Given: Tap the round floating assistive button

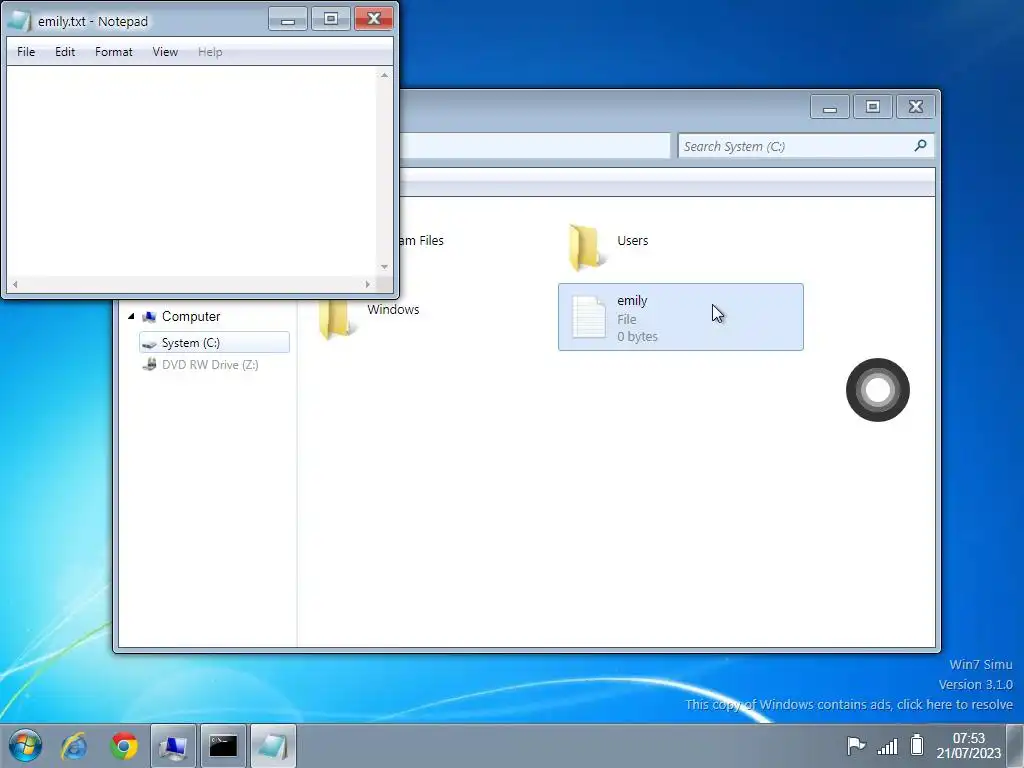Looking at the screenshot, I should pyautogui.click(x=878, y=390).
